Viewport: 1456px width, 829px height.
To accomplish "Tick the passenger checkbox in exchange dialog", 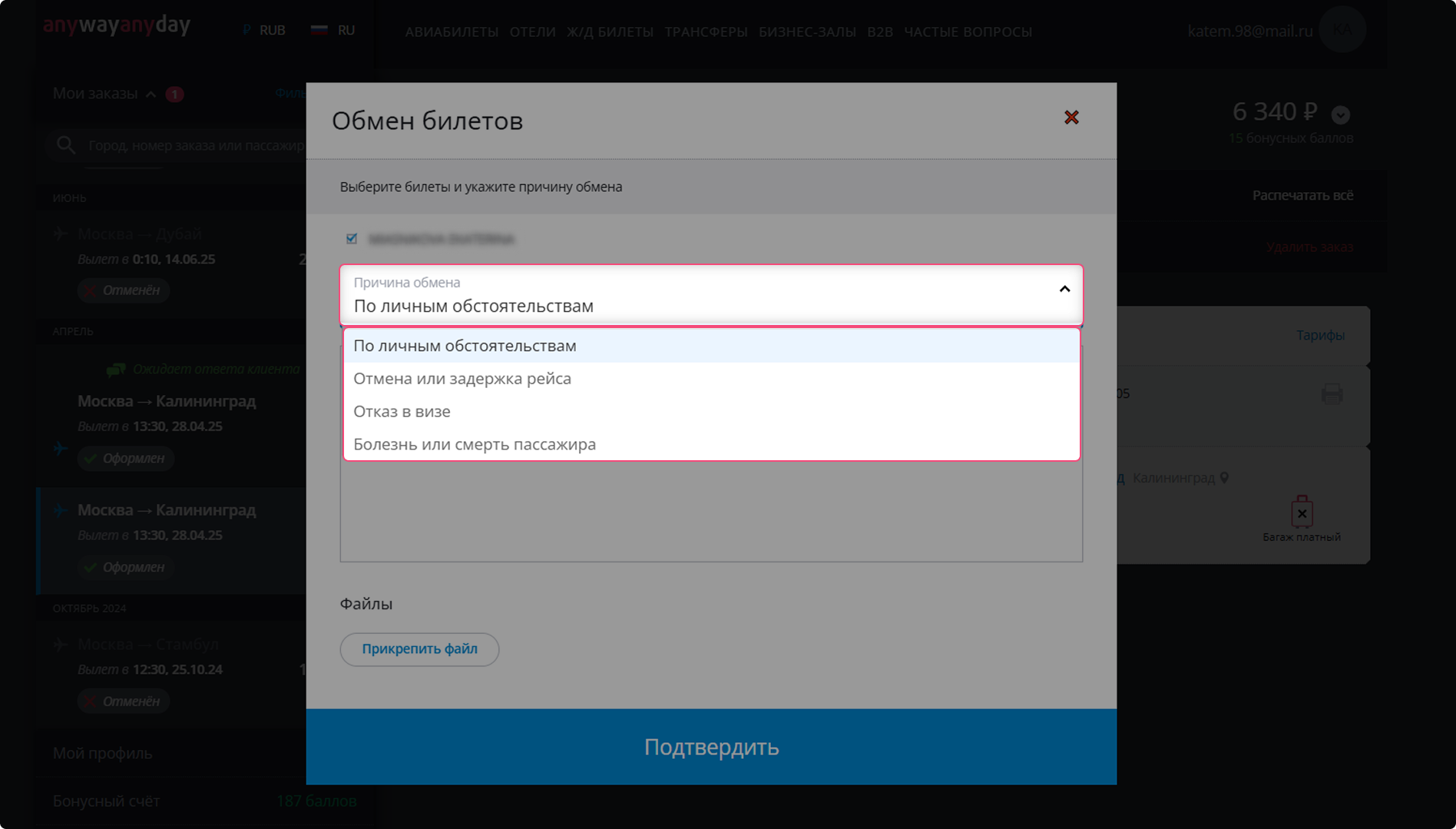I will pos(352,239).
